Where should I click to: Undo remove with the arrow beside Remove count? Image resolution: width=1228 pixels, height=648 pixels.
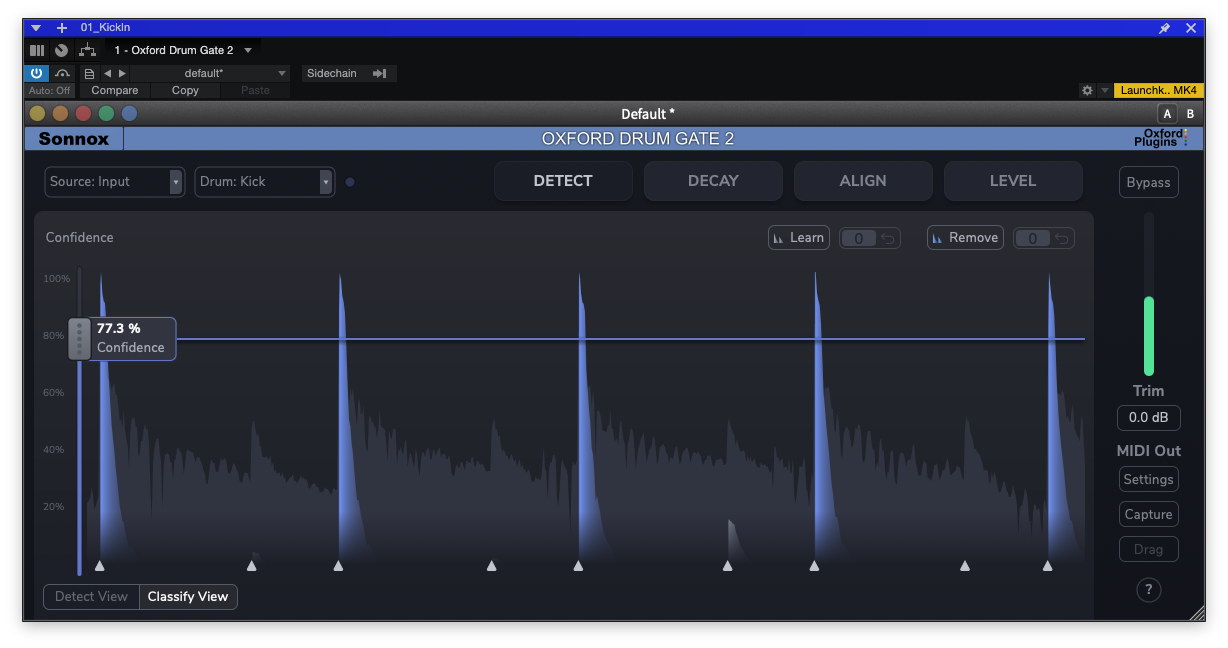pos(1062,238)
